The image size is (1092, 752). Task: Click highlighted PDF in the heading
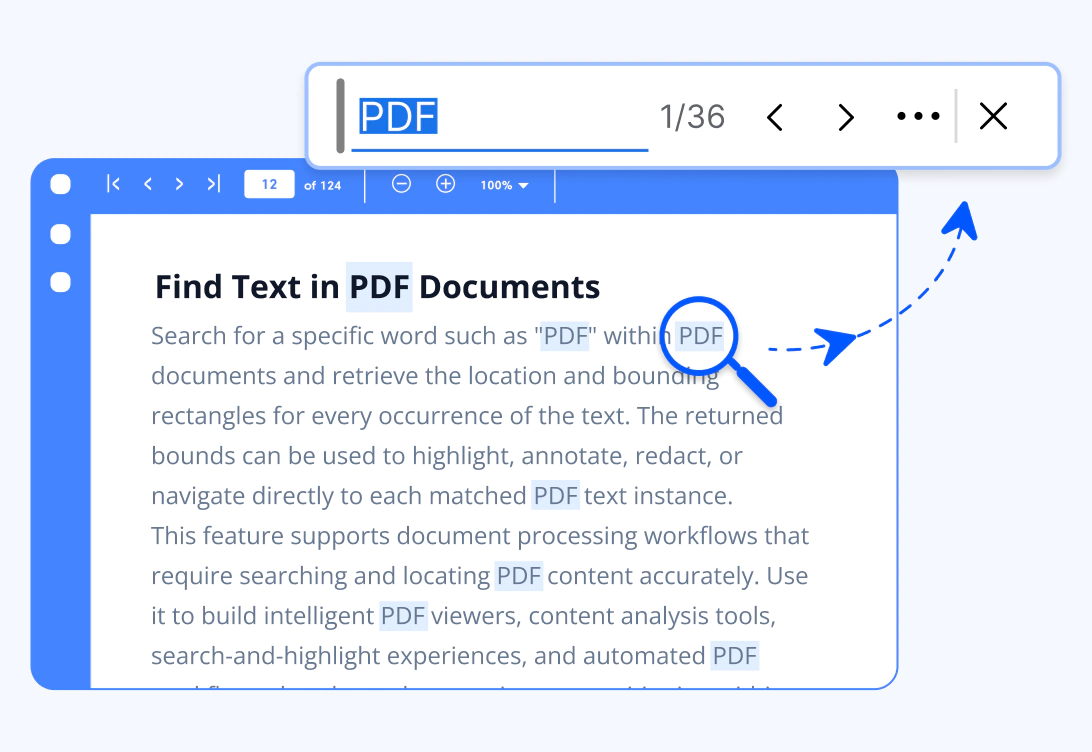[380, 287]
